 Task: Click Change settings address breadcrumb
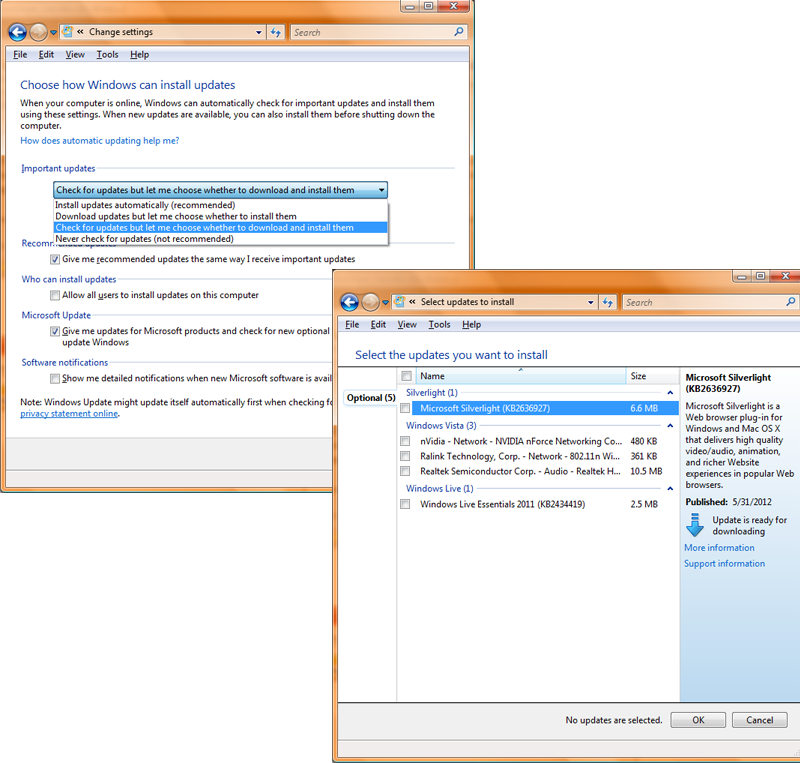[x=121, y=32]
